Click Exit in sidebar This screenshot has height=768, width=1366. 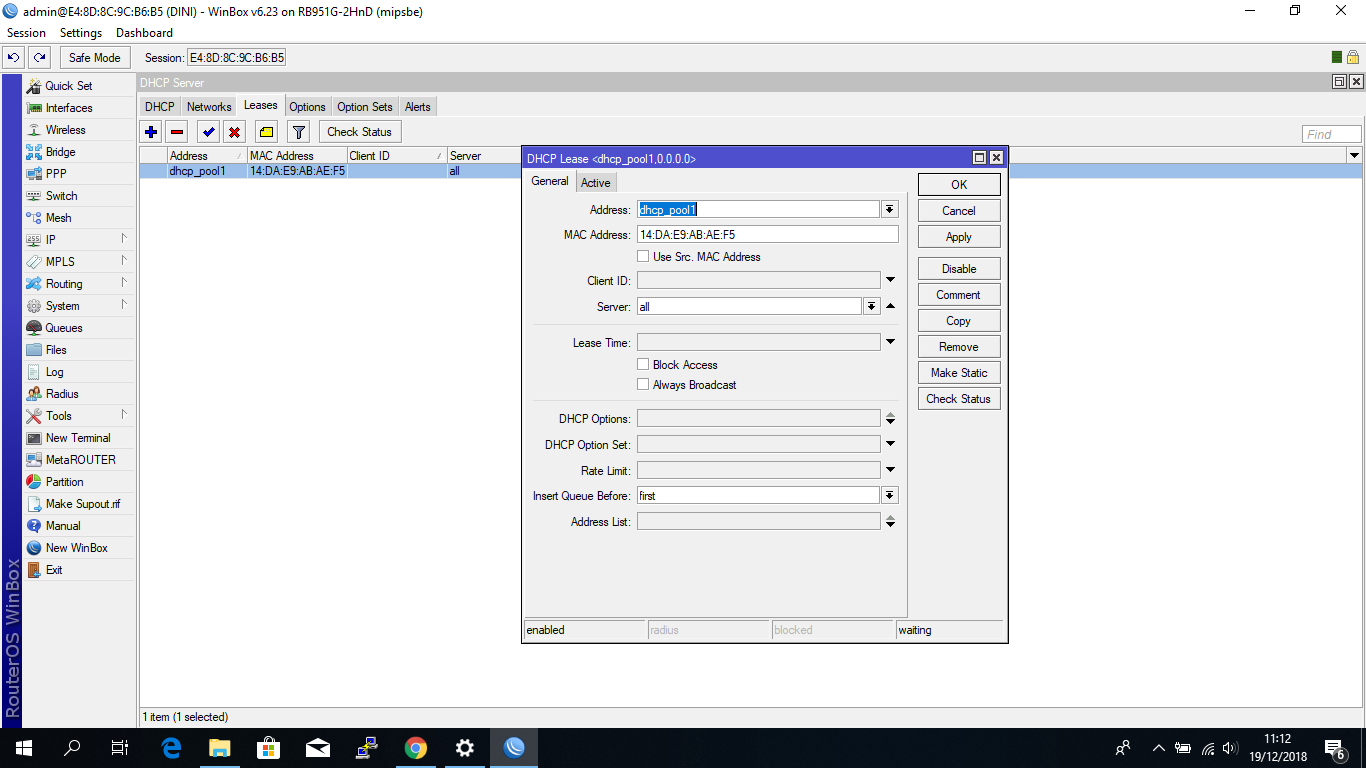[78, 570]
